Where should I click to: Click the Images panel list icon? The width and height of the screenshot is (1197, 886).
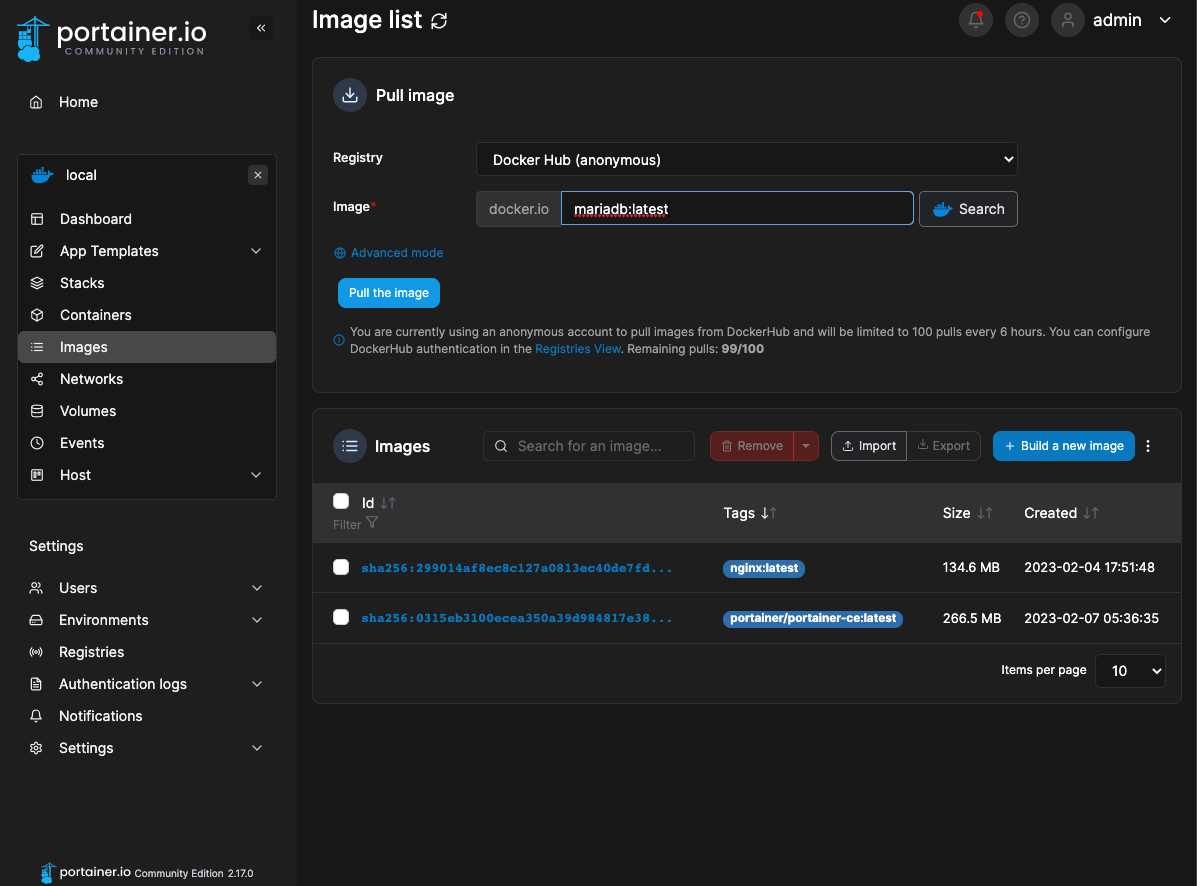pyautogui.click(x=350, y=446)
